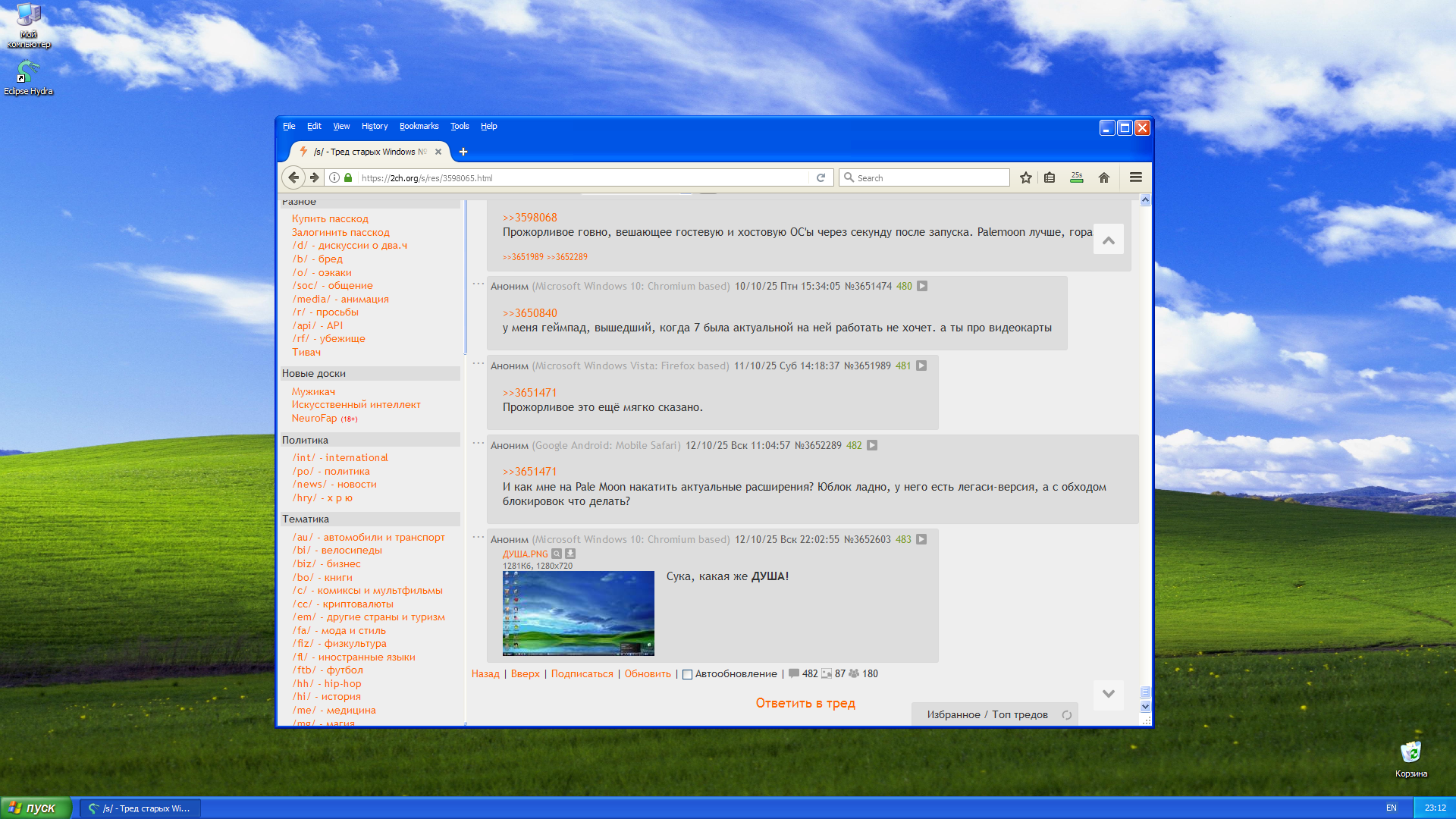This screenshot has width=1456, height=819.
Task: Enable the Автообновление checkbox
Action: click(687, 674)
